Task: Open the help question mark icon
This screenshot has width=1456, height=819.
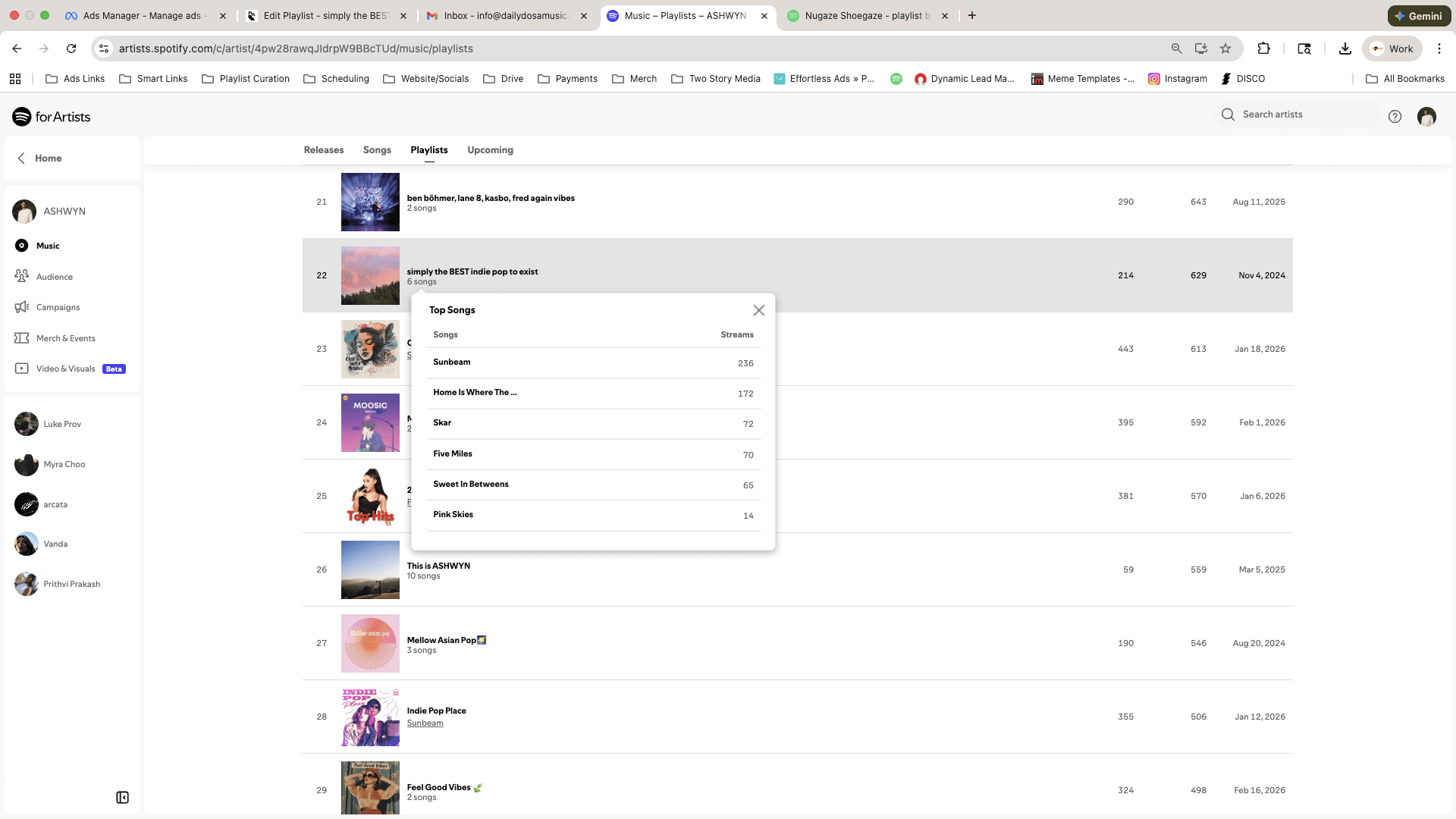Action: (x=1395, y=116)
